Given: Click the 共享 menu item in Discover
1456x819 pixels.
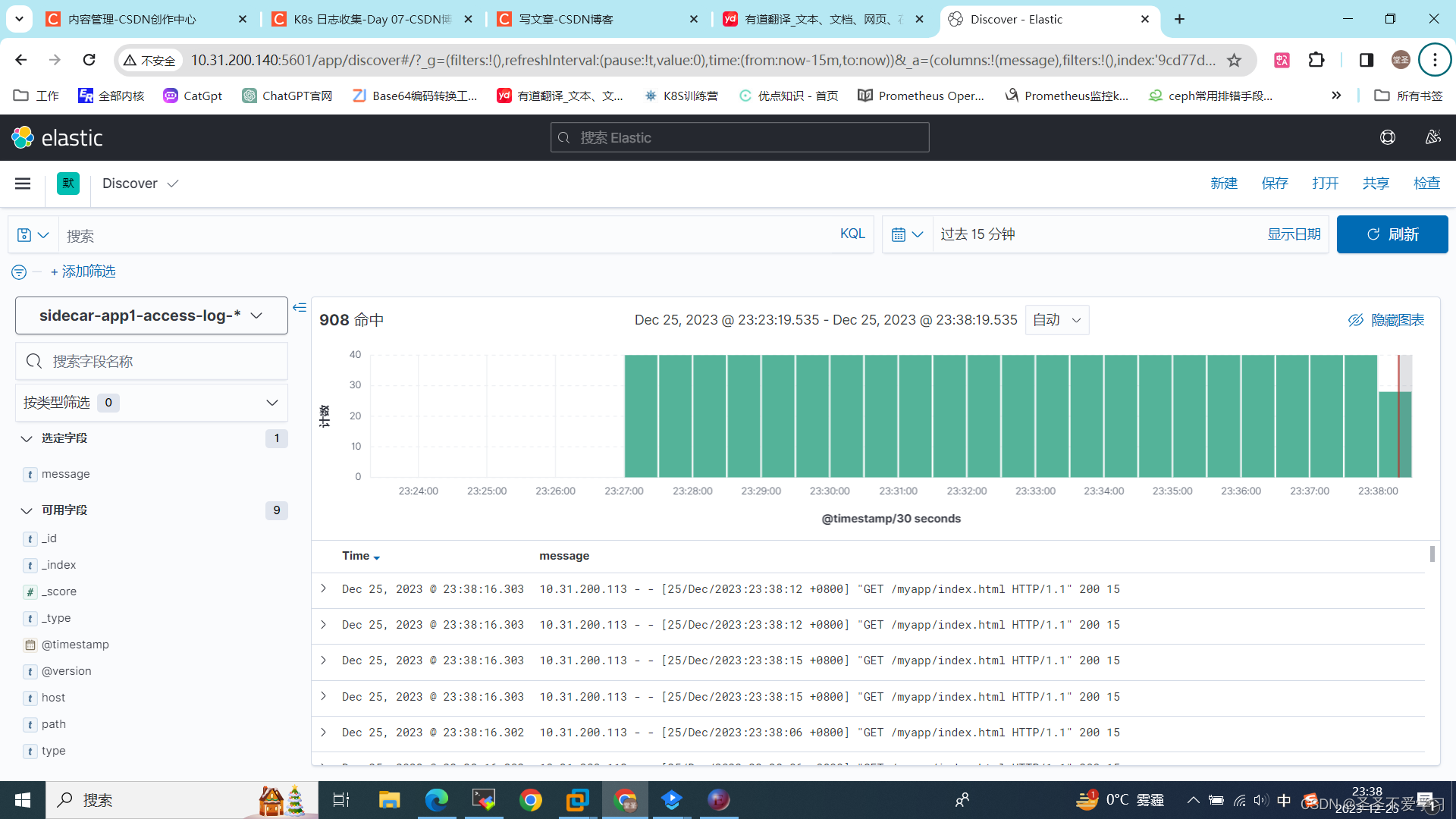Looking at the screenshot, I should pyautogui.click(x=1376, y=184).
